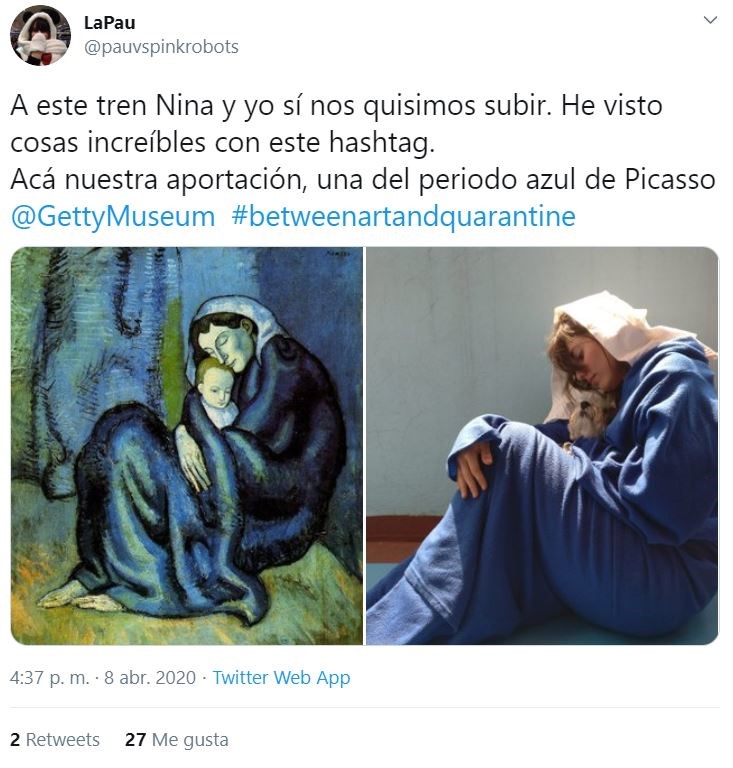Click the LaPau display name
Image resolution: width=733 pixels, height=768 pixels.
click(110, 23)
